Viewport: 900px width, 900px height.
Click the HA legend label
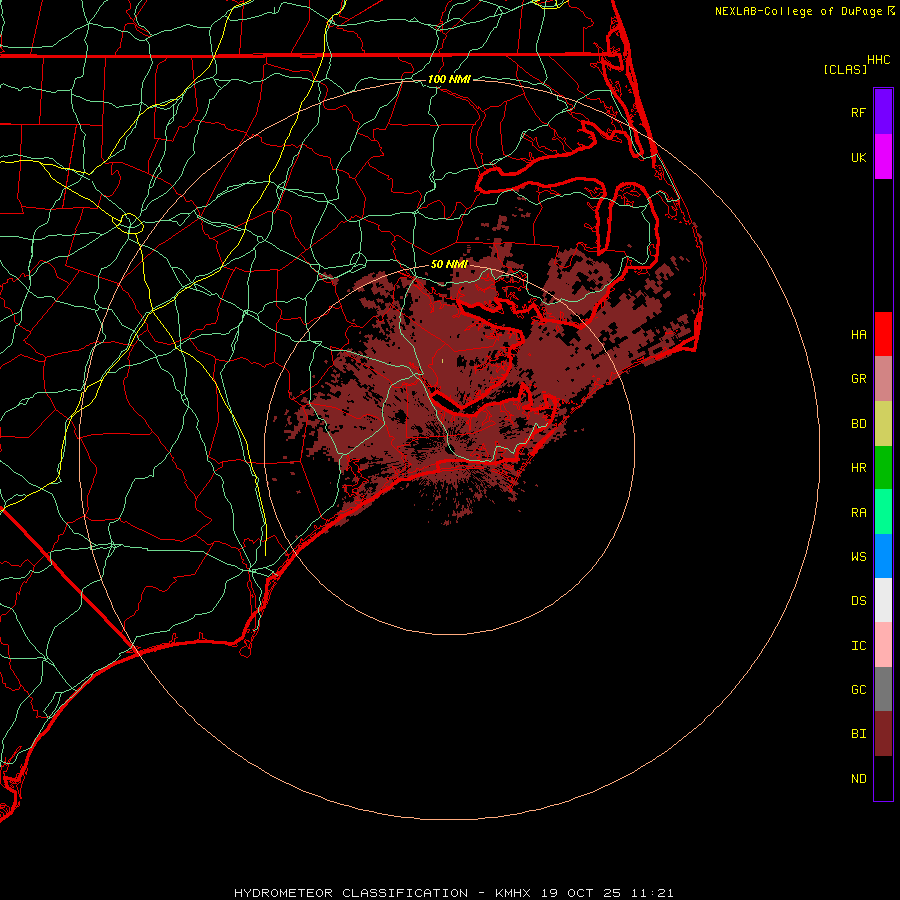point(858,335)
